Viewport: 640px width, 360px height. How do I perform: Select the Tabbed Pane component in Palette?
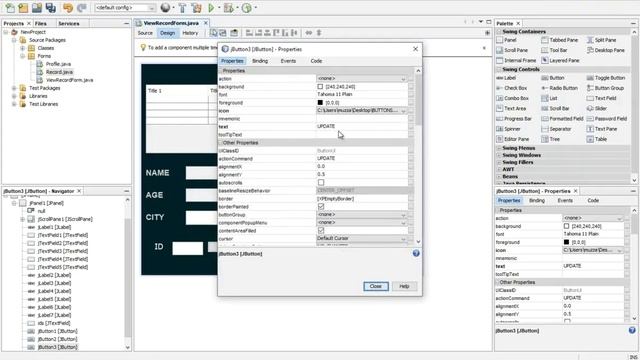pyautogui.click(x=560, y=40)
